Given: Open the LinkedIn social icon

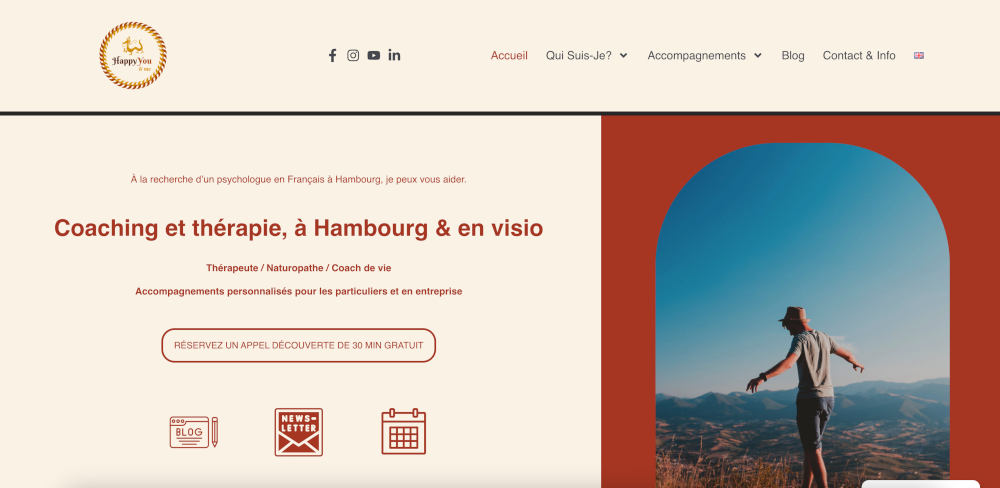Looking at the screenshot, I should [394, 55].
